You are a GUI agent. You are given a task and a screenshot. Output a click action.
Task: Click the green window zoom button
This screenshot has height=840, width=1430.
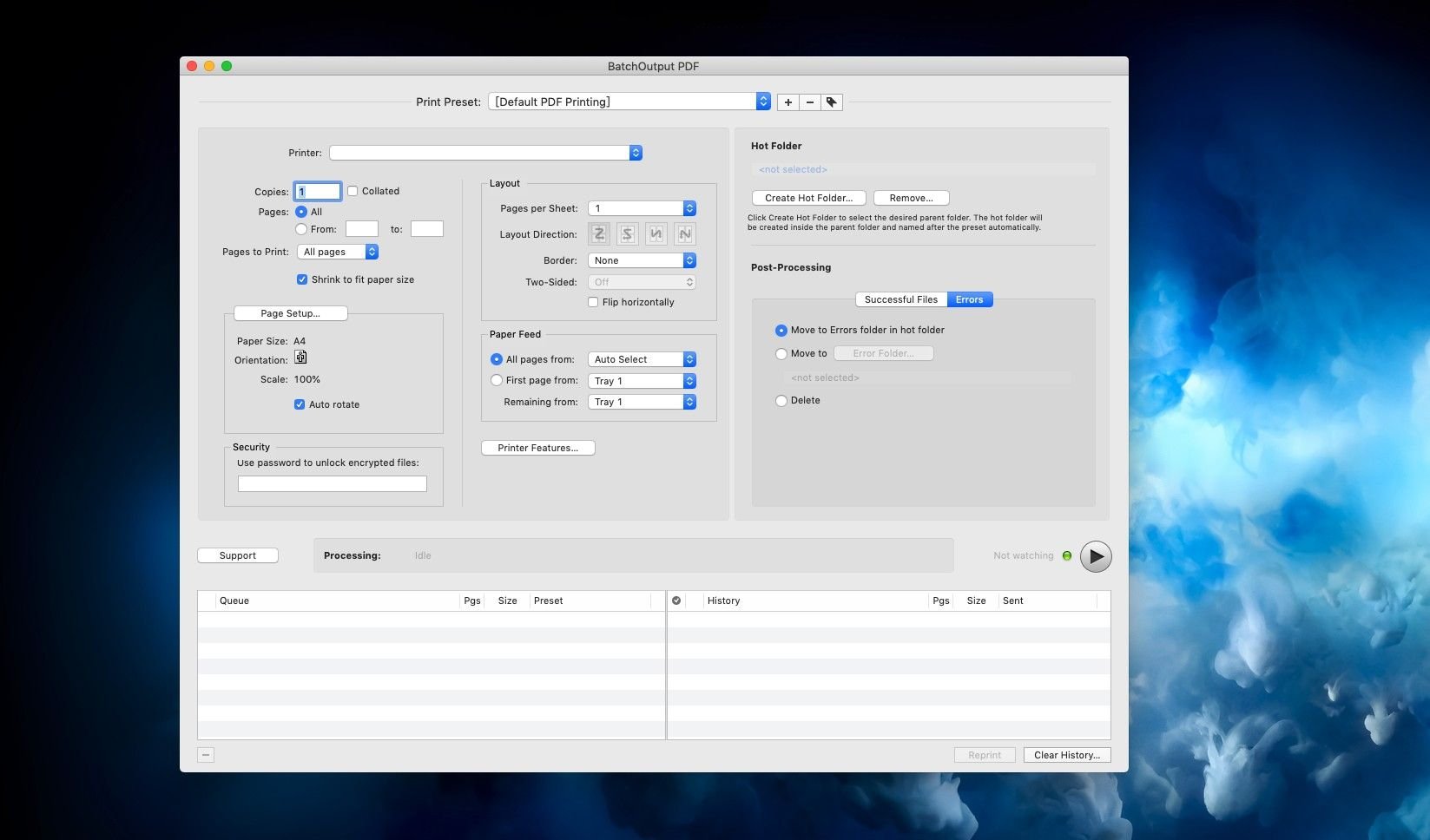(227, 66)
